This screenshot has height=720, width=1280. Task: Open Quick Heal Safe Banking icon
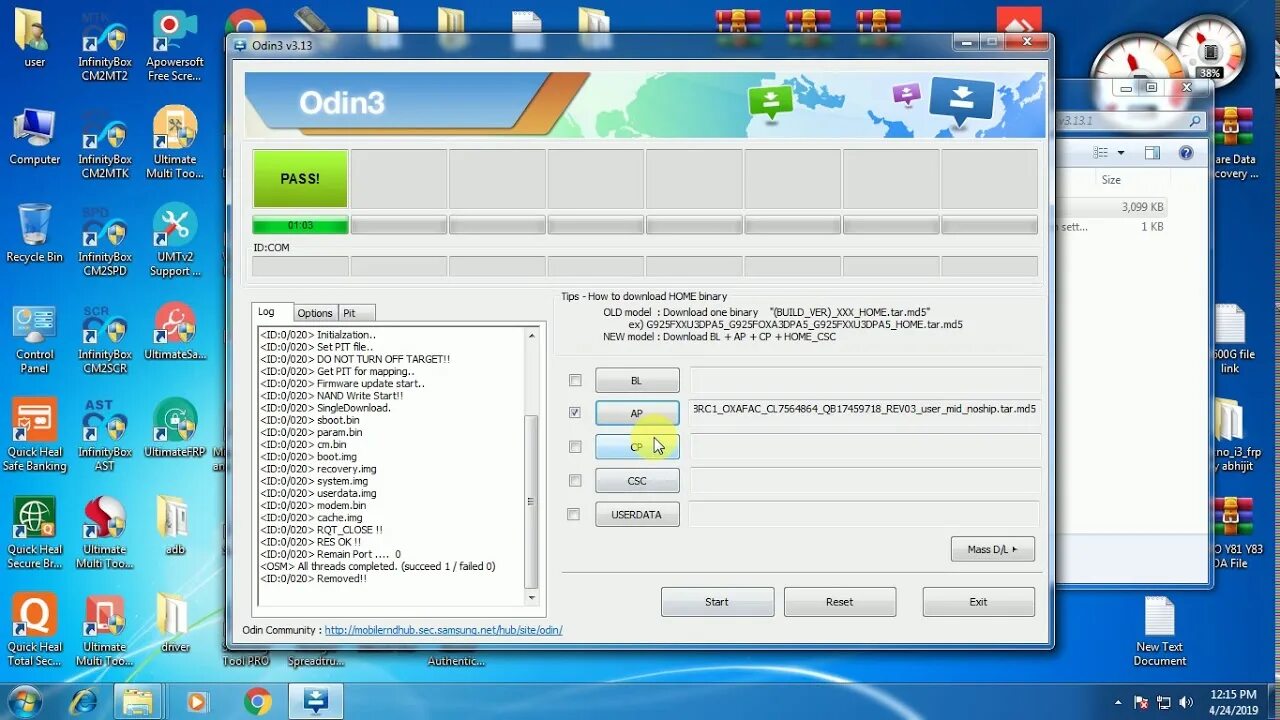point(34,435)
